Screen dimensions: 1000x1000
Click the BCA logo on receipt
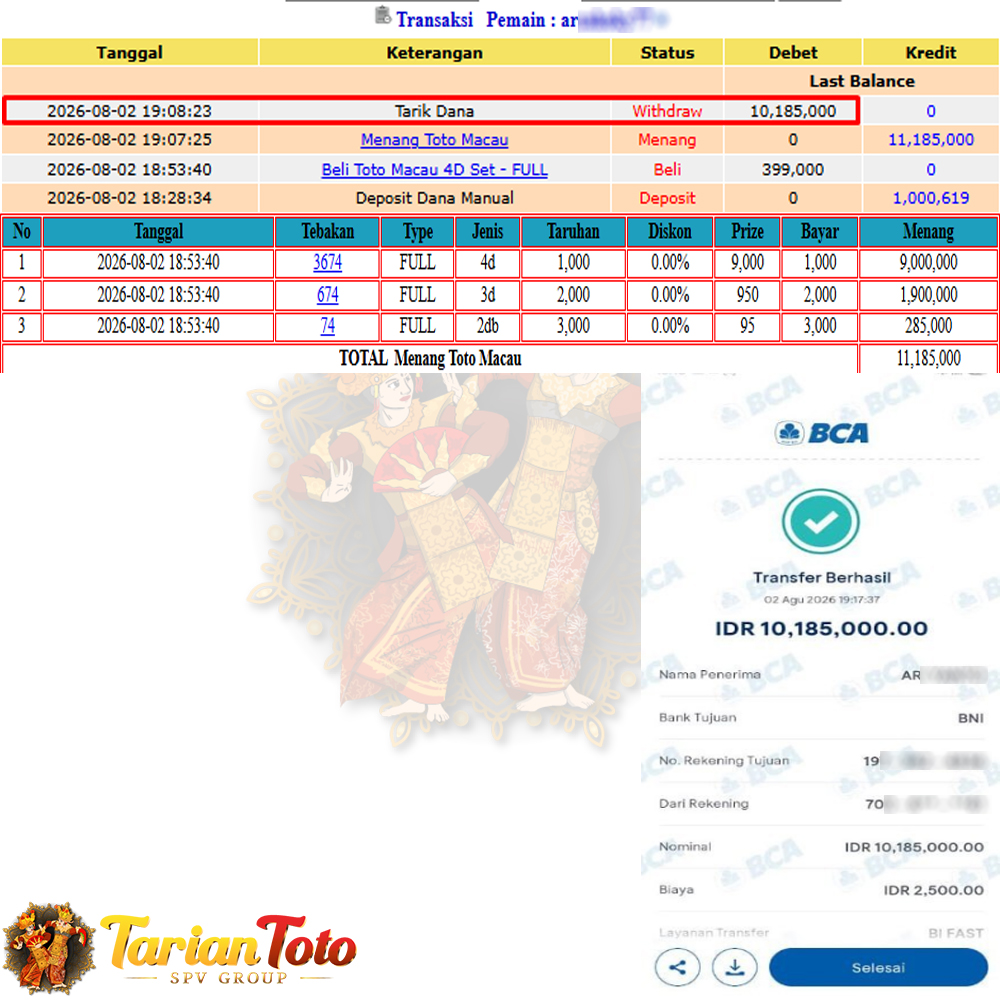821,433
